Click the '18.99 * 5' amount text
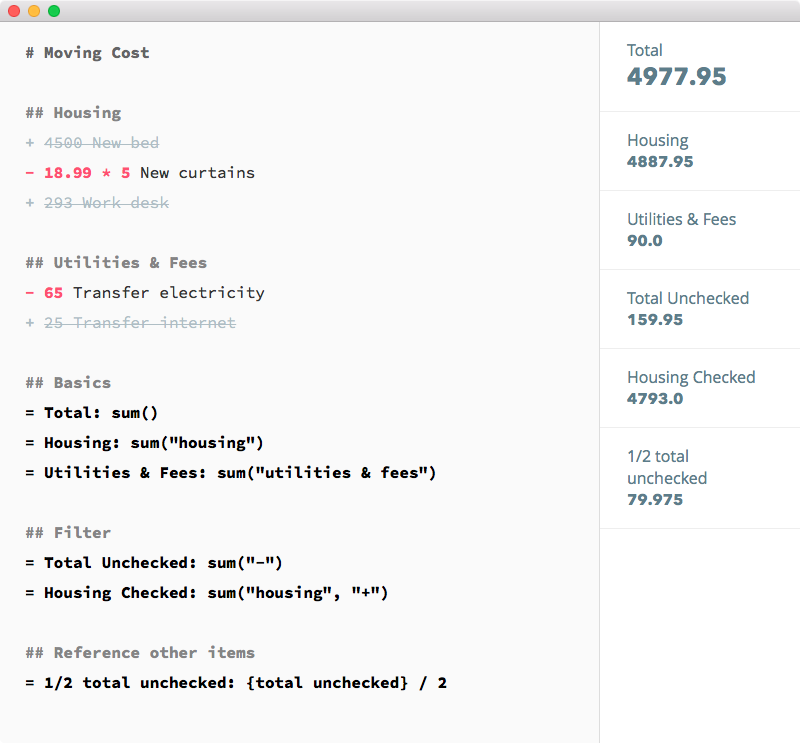800x743 pixels. [87, 173]
